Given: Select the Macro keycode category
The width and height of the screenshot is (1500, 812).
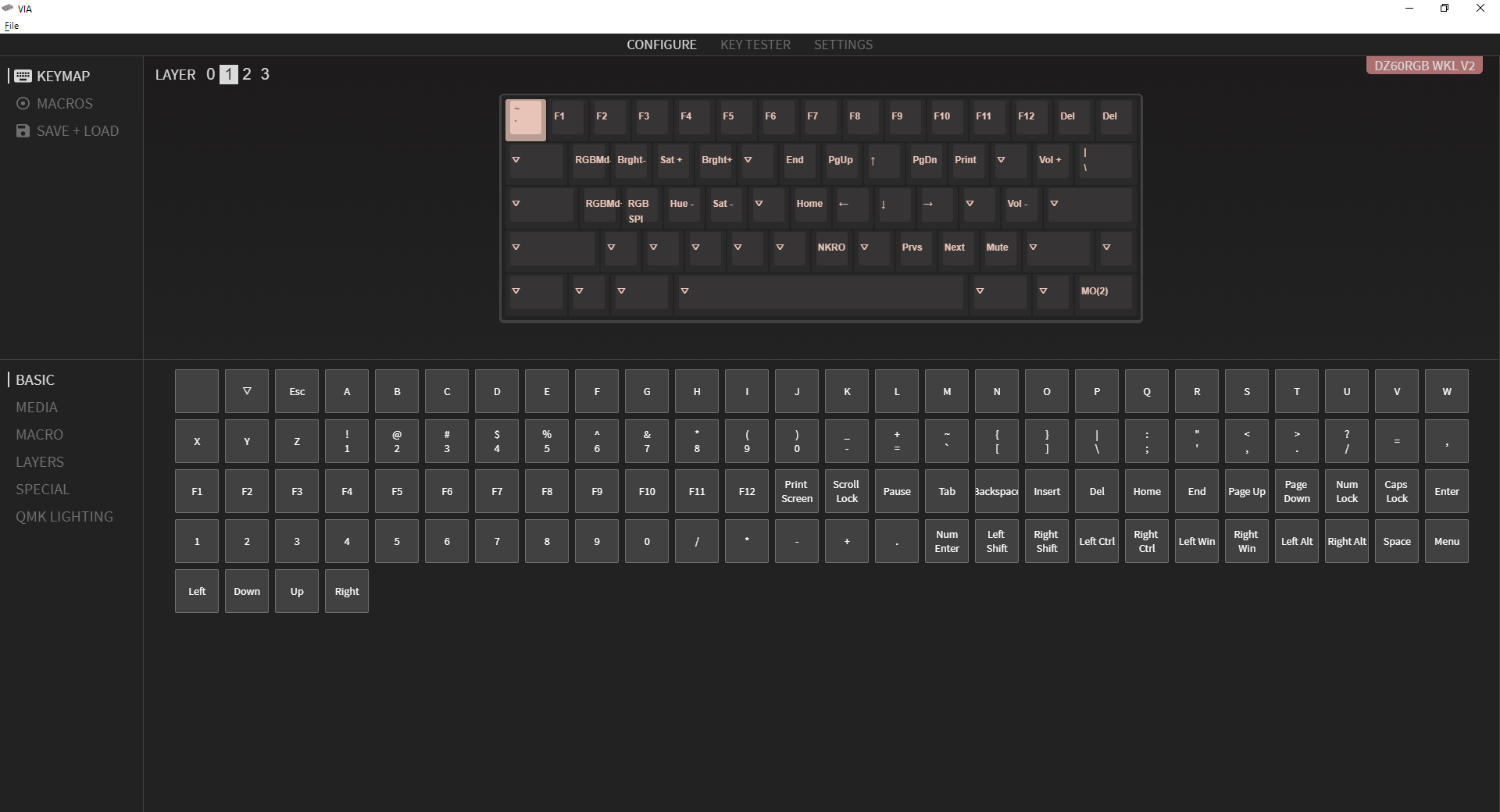Looking at the screenshot, I should point(40,434).
